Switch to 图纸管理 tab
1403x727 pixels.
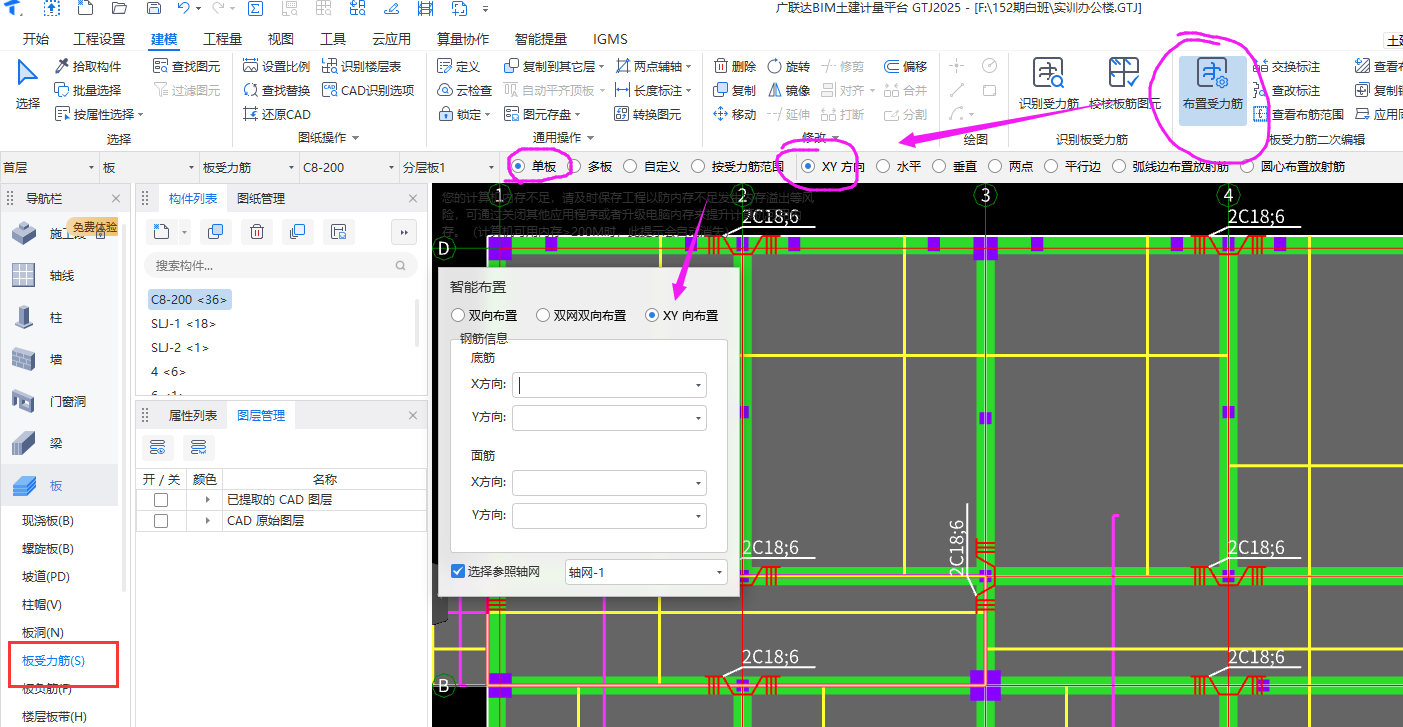tap(261, 198)
